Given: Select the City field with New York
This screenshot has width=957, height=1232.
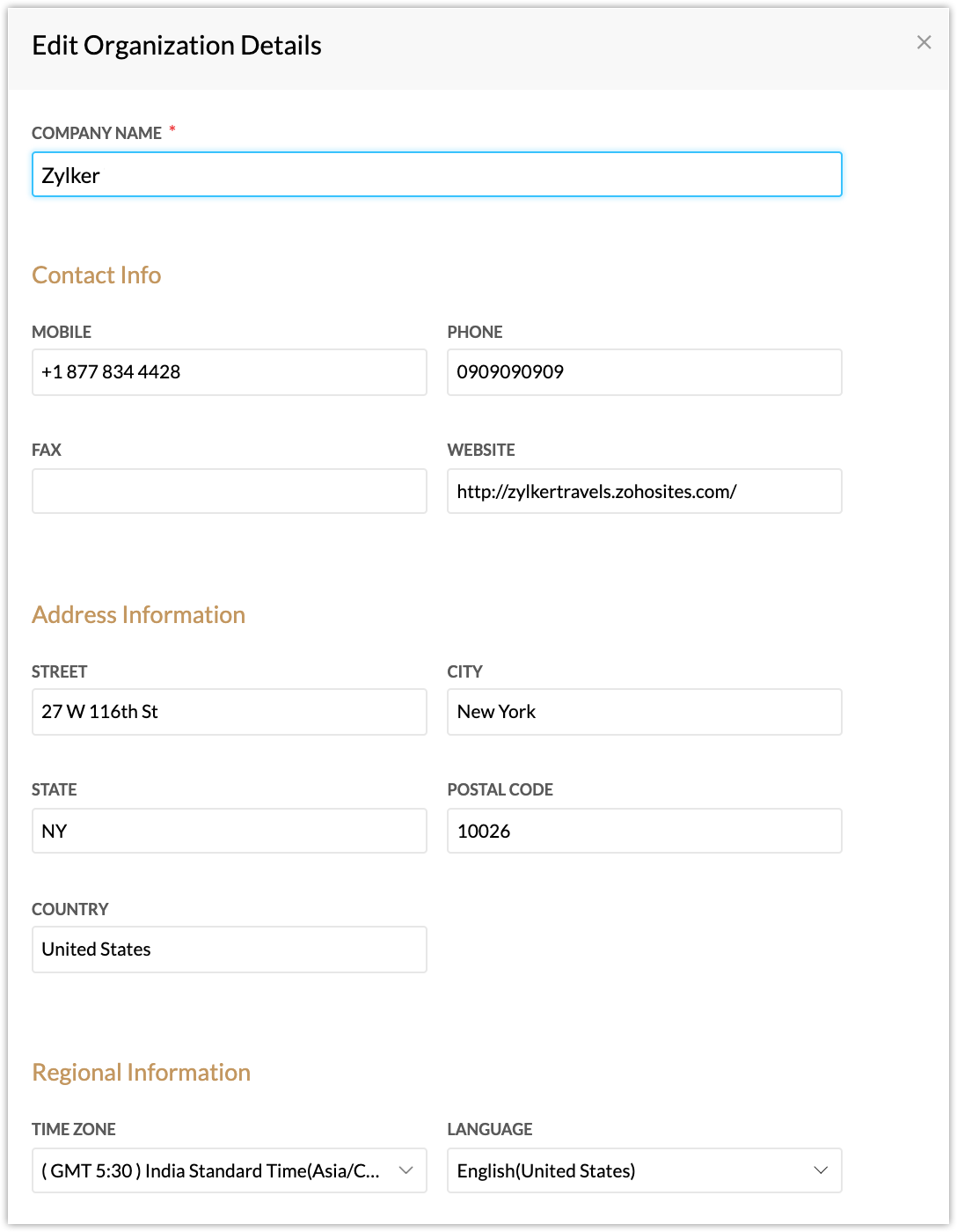Looking at the screenshot, I should [645, 712].
